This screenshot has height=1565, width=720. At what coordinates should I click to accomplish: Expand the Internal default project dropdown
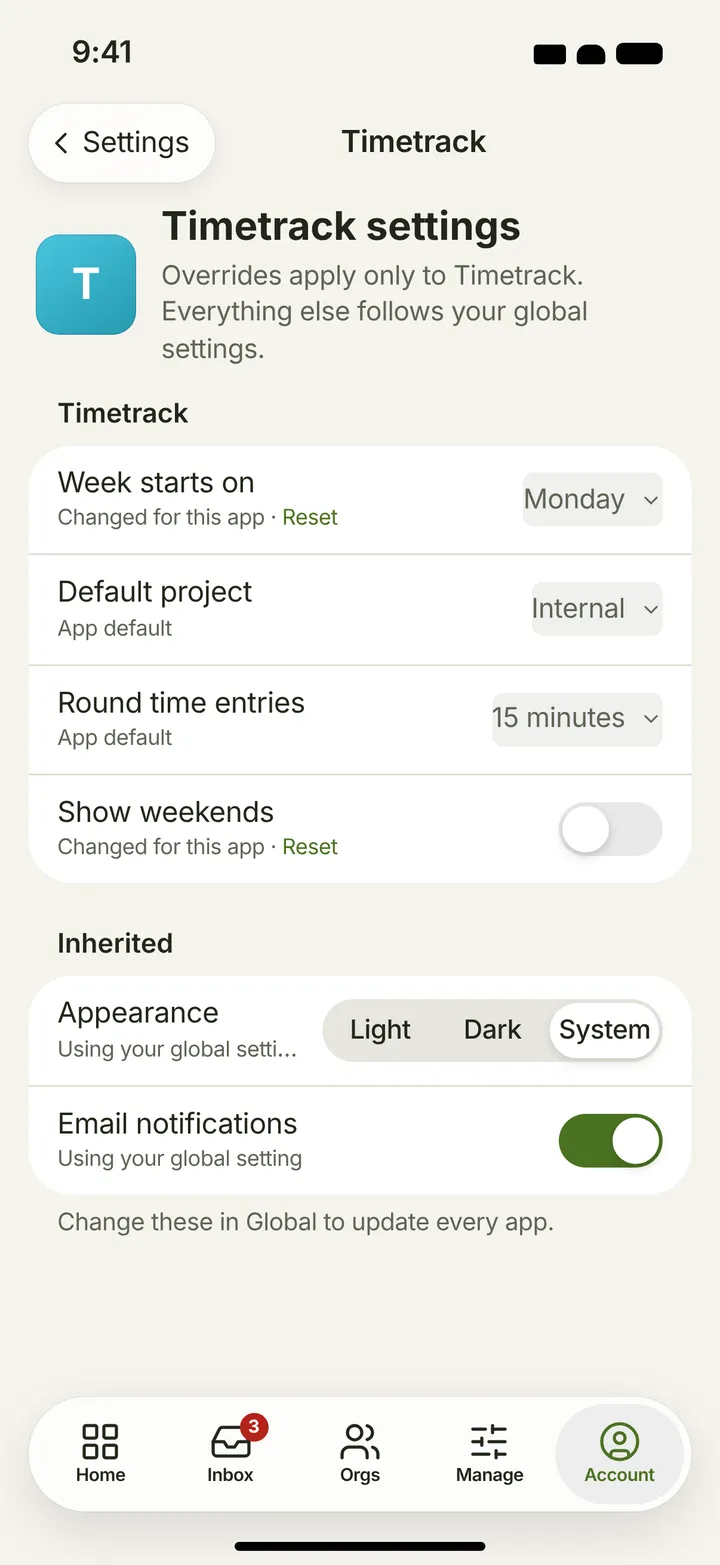[596, 608]
